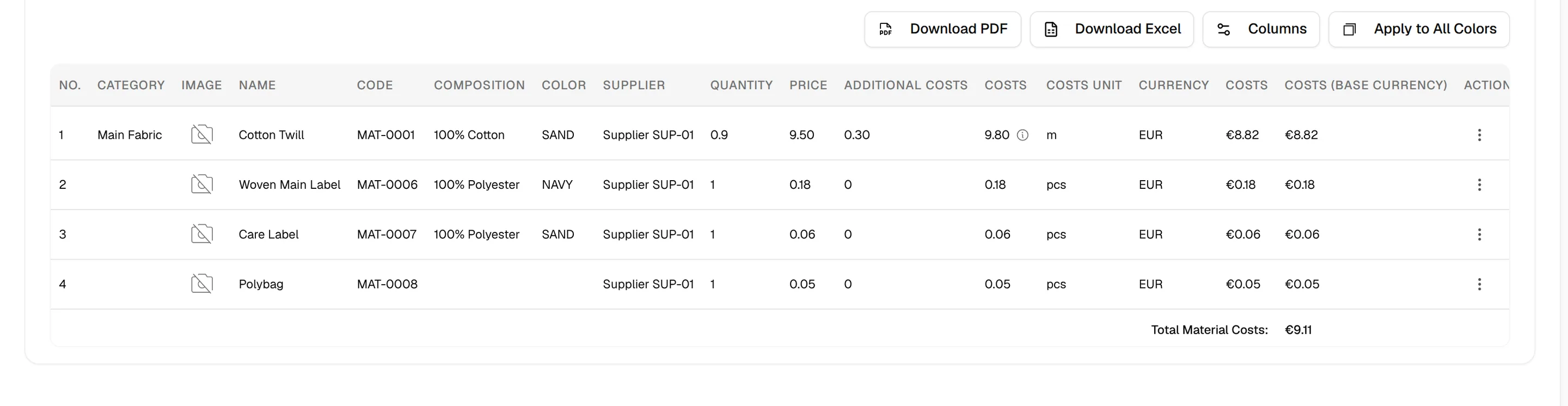Click the MAT-0001 code cell
1568x406 pixels.
385,135
